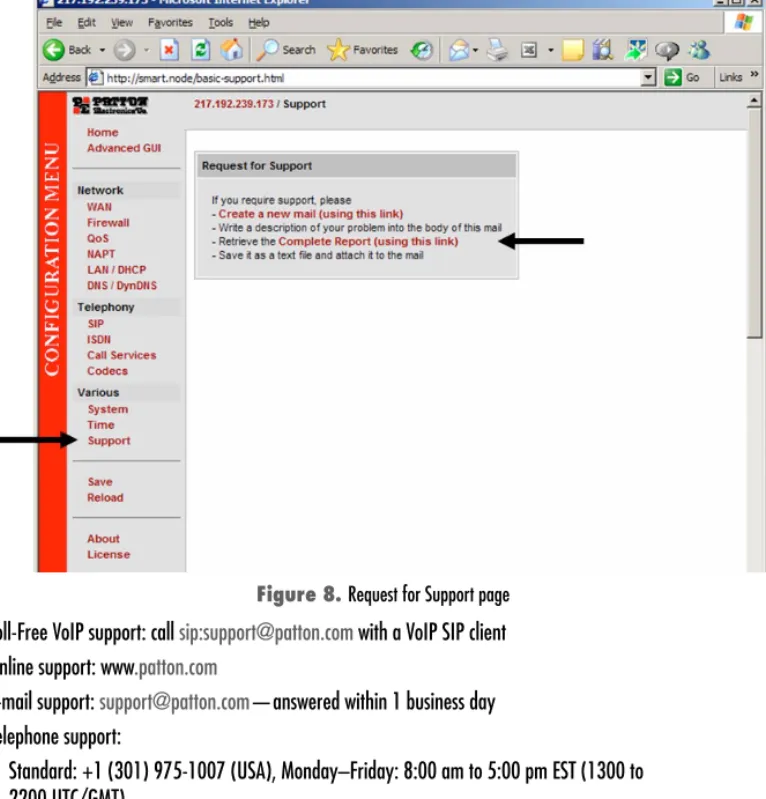This screenshot has height=799, width=766.
Task: Click the vertical scrollbar thumb
Action: (754, 223)
